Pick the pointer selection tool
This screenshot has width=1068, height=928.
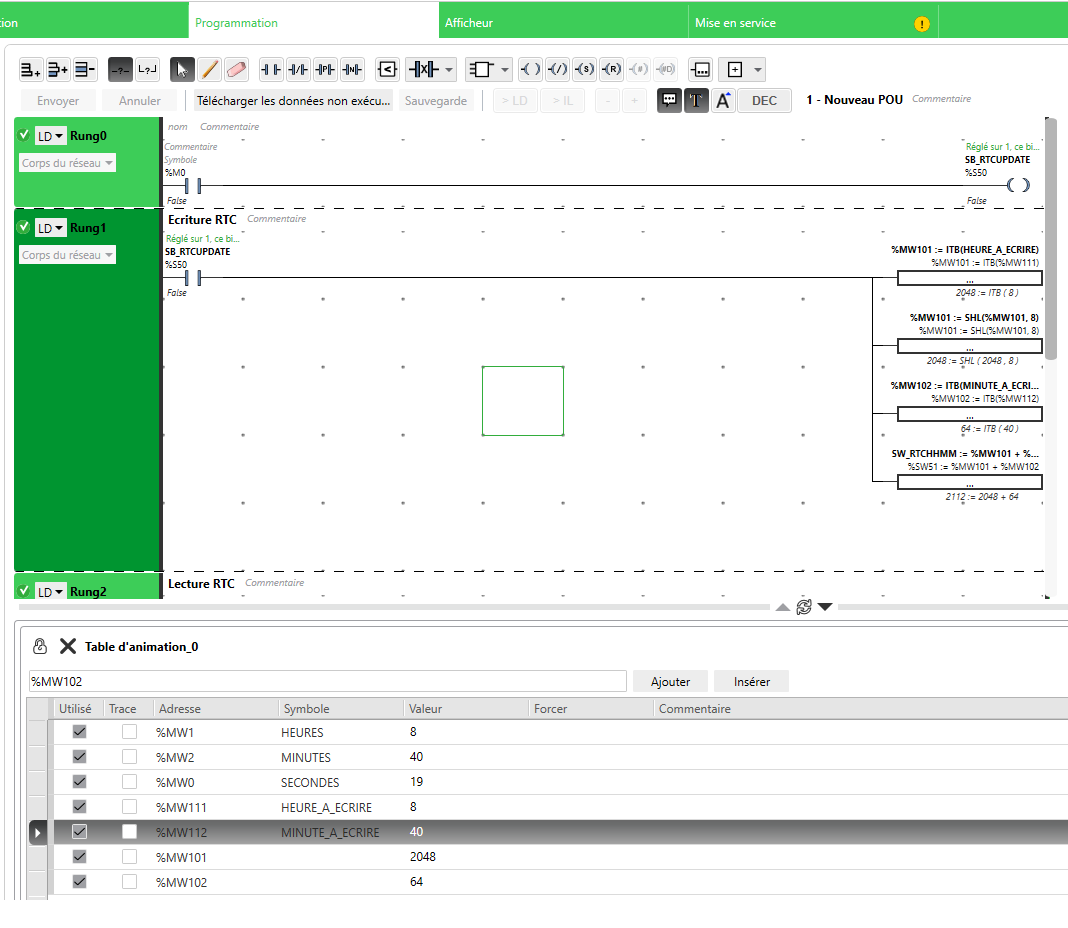(182, 69)
